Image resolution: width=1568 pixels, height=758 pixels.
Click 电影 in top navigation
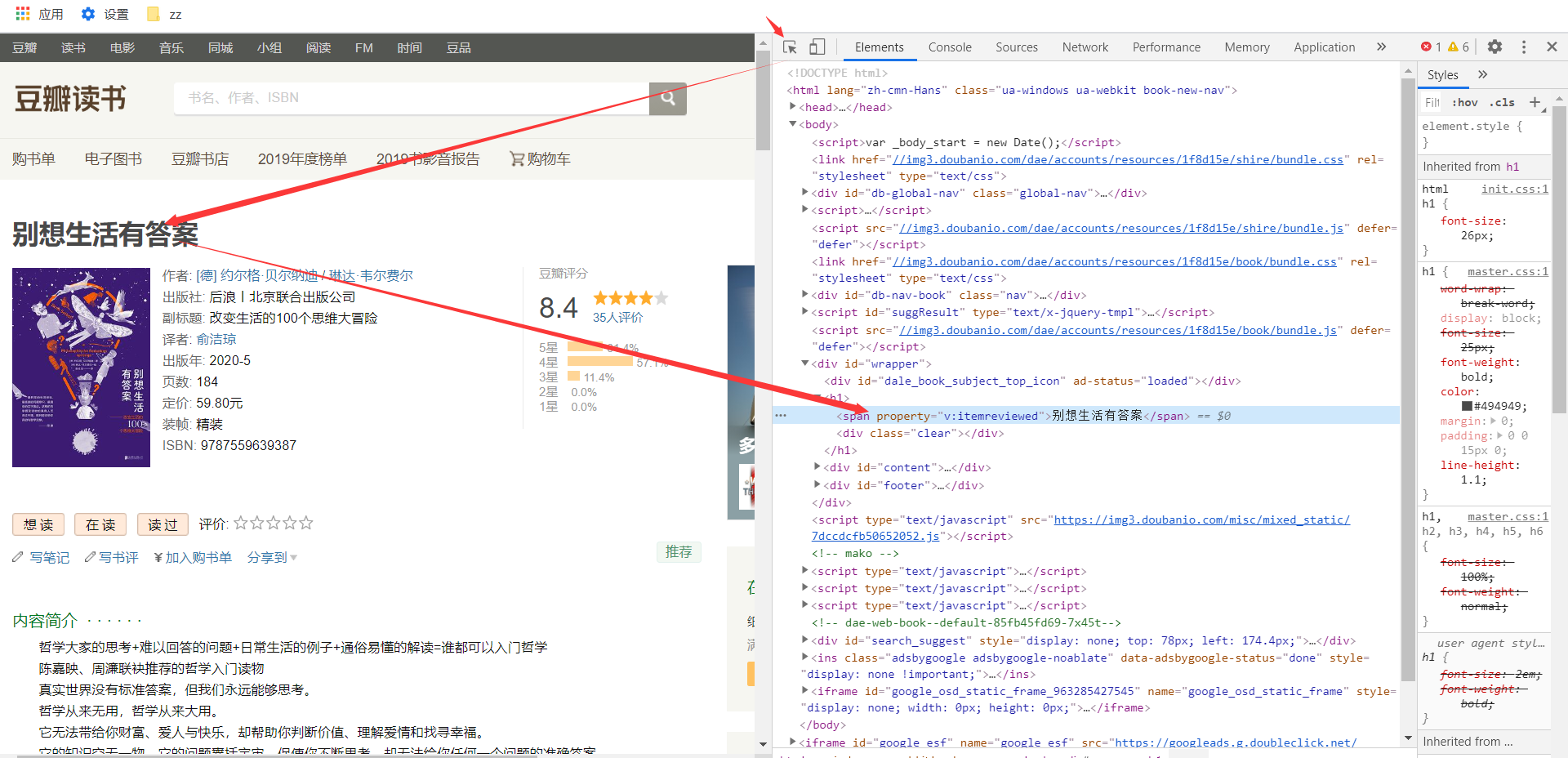[122, 48]
